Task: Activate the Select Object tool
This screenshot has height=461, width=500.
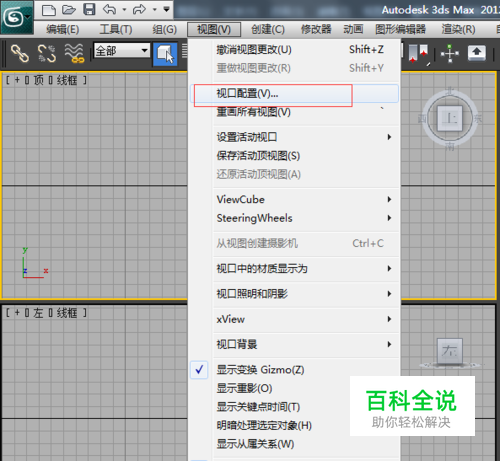Action: 165,53
